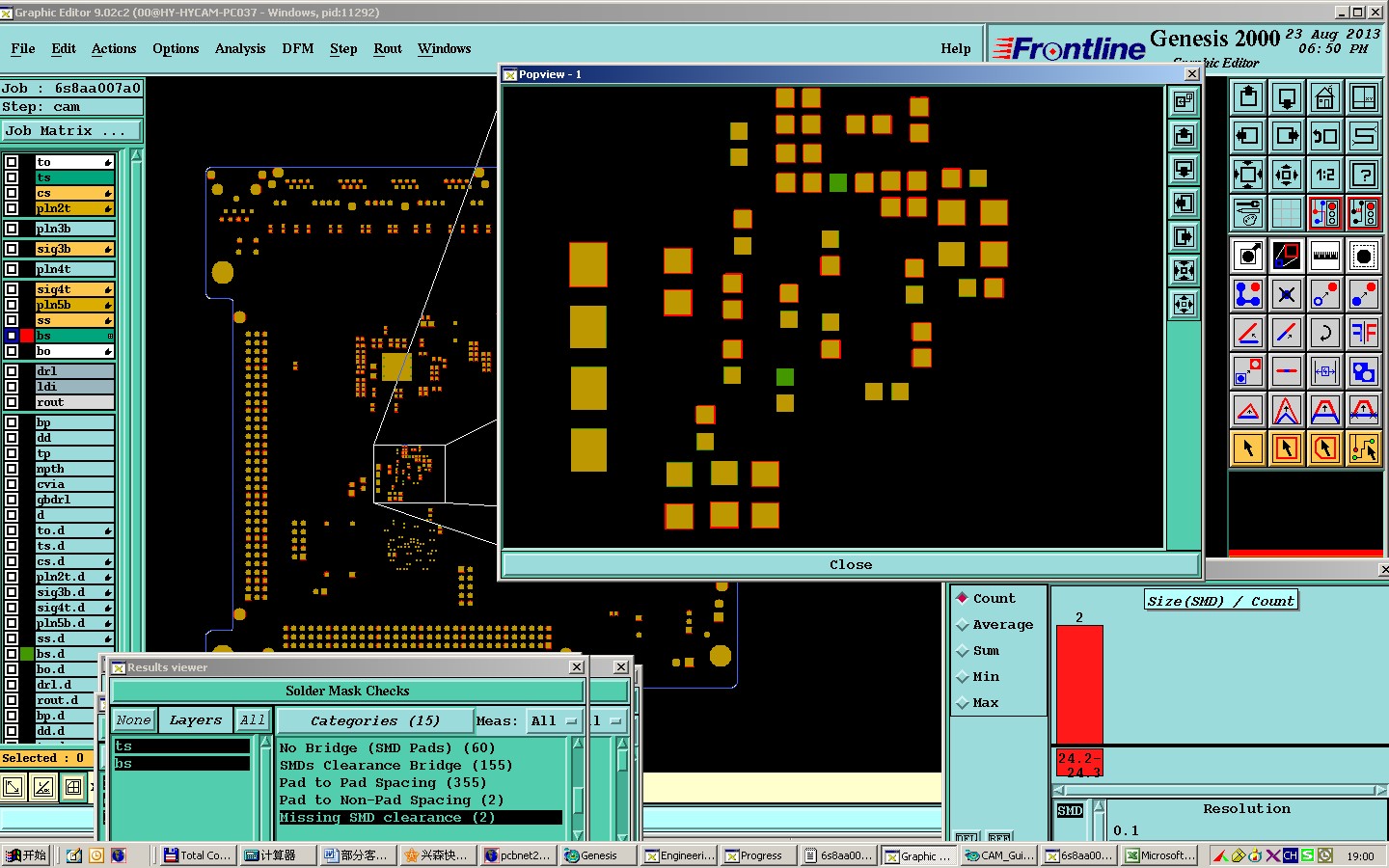Click the dimension spacing tool icon

(x=1325, y=371)
